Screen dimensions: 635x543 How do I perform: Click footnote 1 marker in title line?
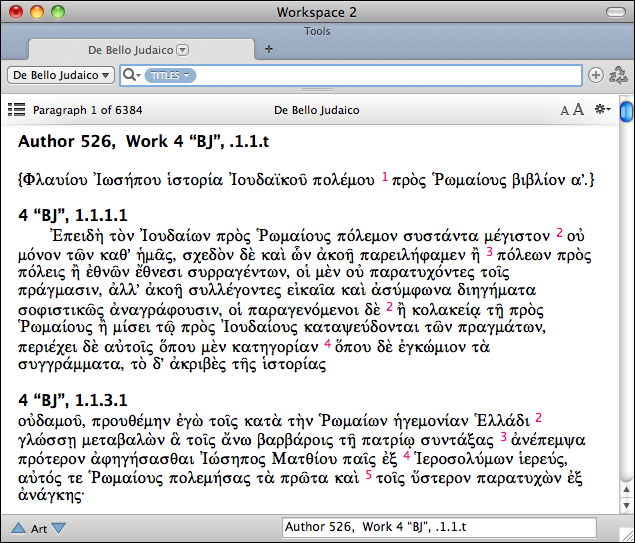point(384,177)
